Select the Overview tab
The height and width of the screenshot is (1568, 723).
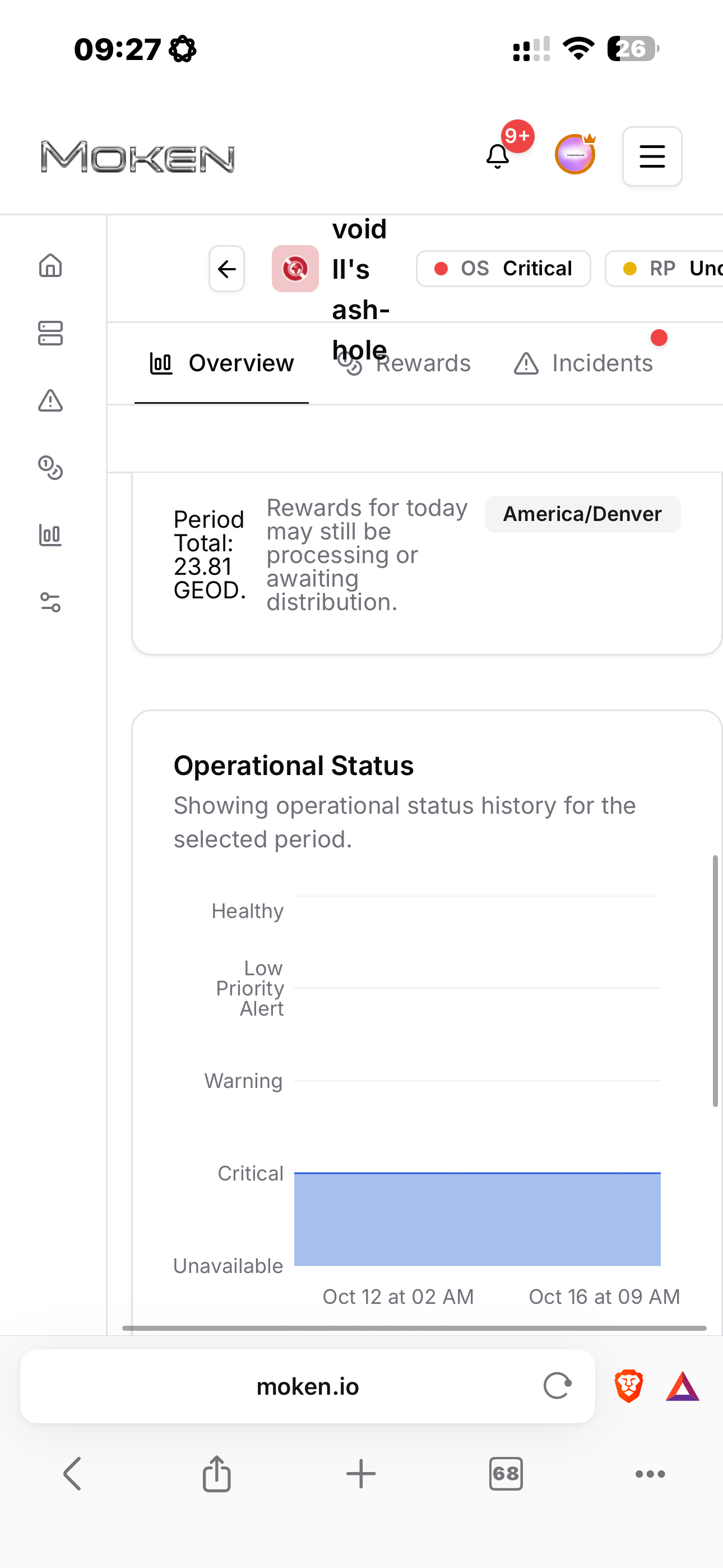click(x=222, y=363)
